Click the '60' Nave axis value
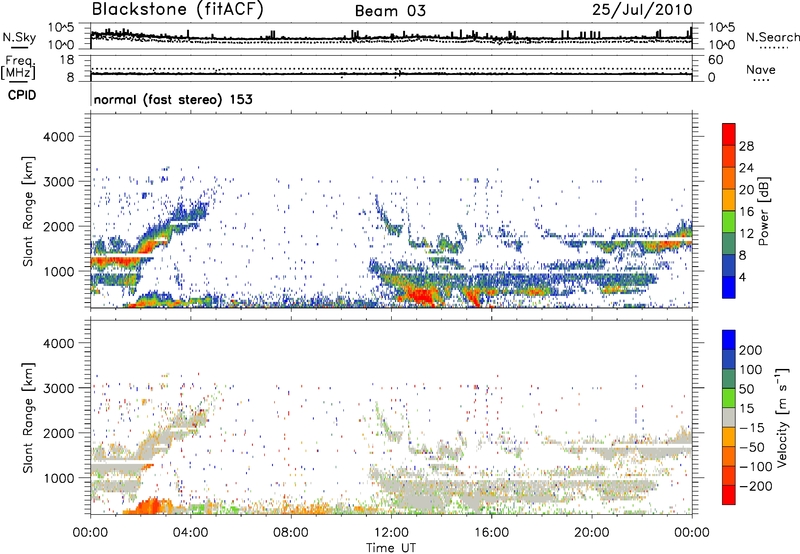Screen dimensions: 800x554 [x=715, y=60]
